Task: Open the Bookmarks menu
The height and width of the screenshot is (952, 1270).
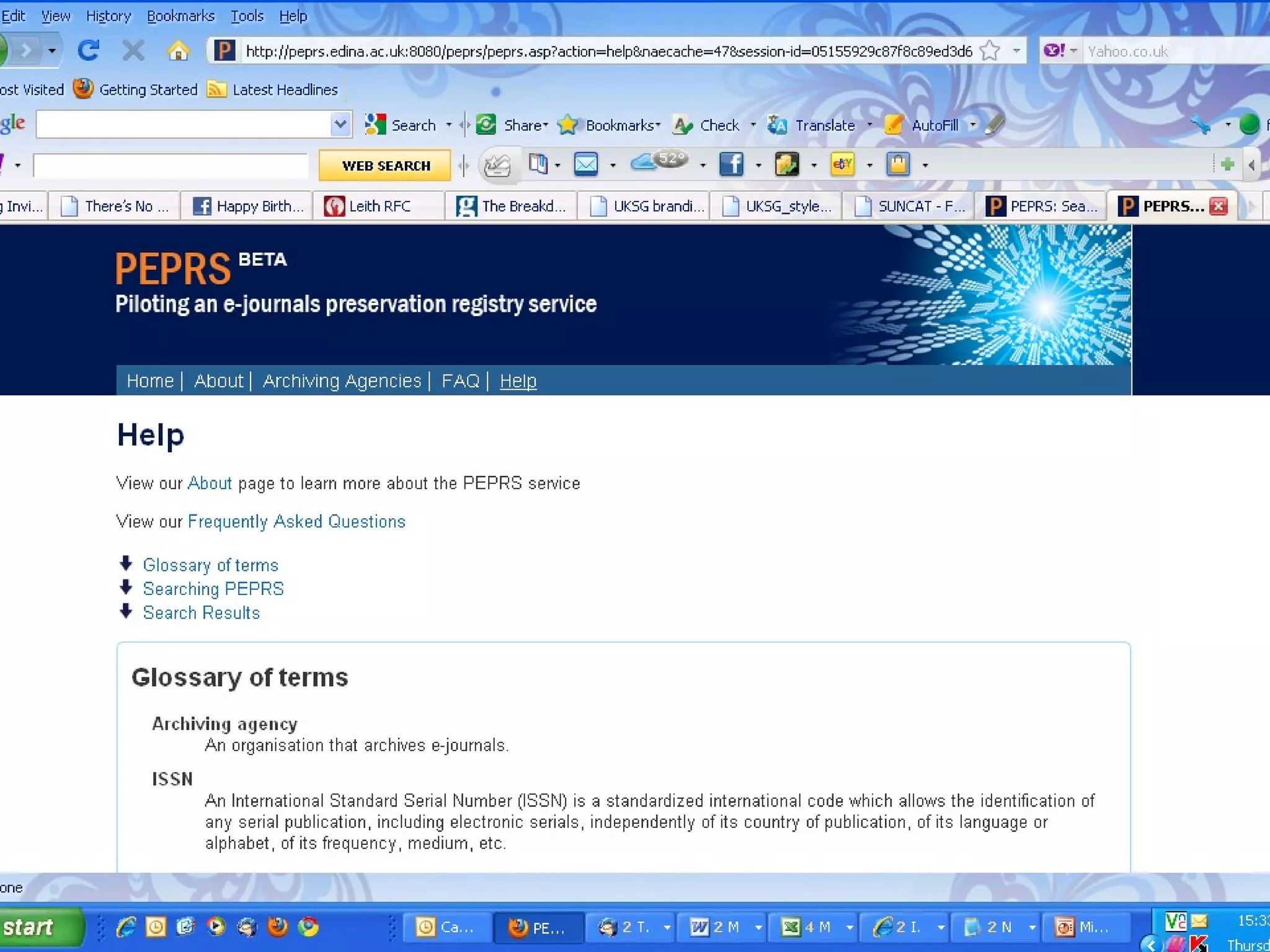Action: click(x=180, y=16)
